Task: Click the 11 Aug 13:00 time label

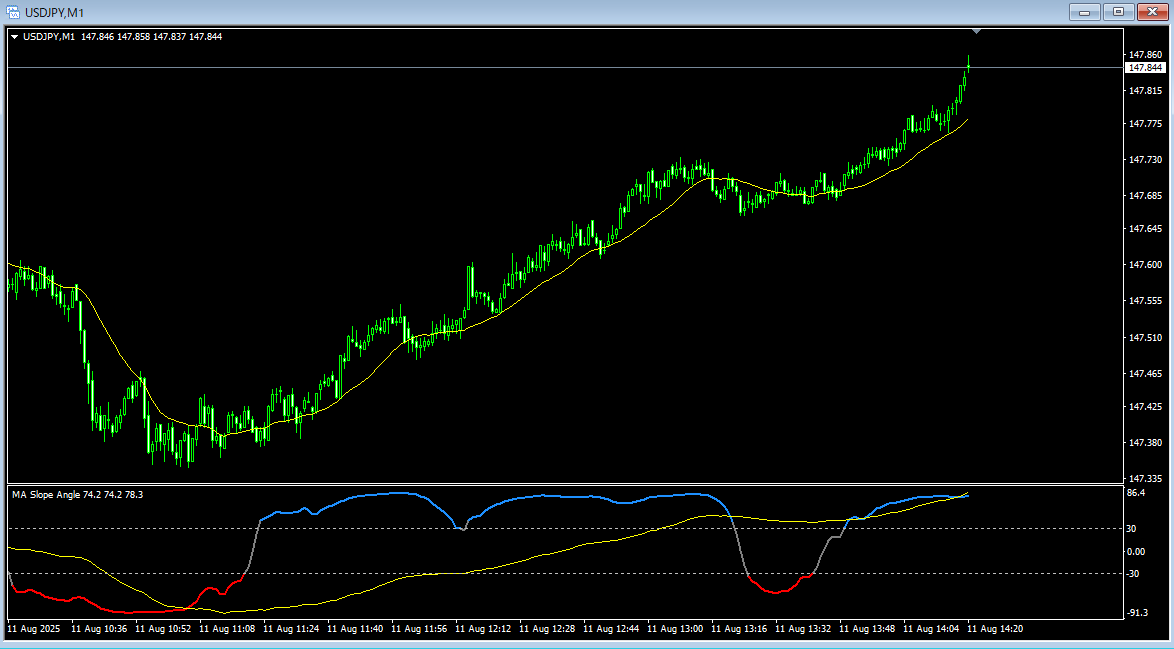Action: coord(675,630)
